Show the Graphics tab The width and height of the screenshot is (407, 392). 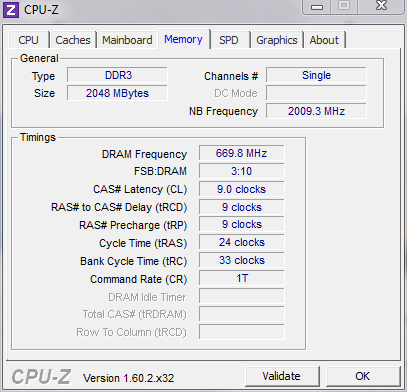[277, 40]
